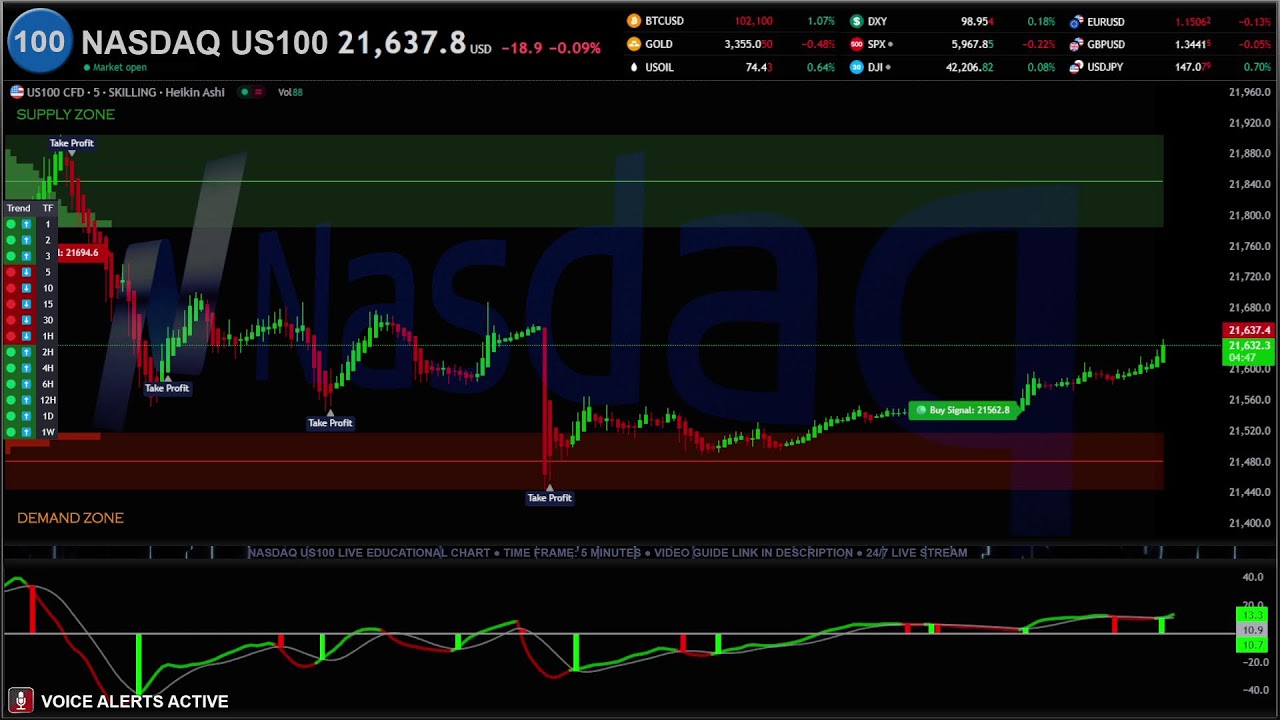This screenshot has width=1280, height=720.
Task: Click the Bitcoin icon beside BTCUSD
Action: click(x=633, y=21)
